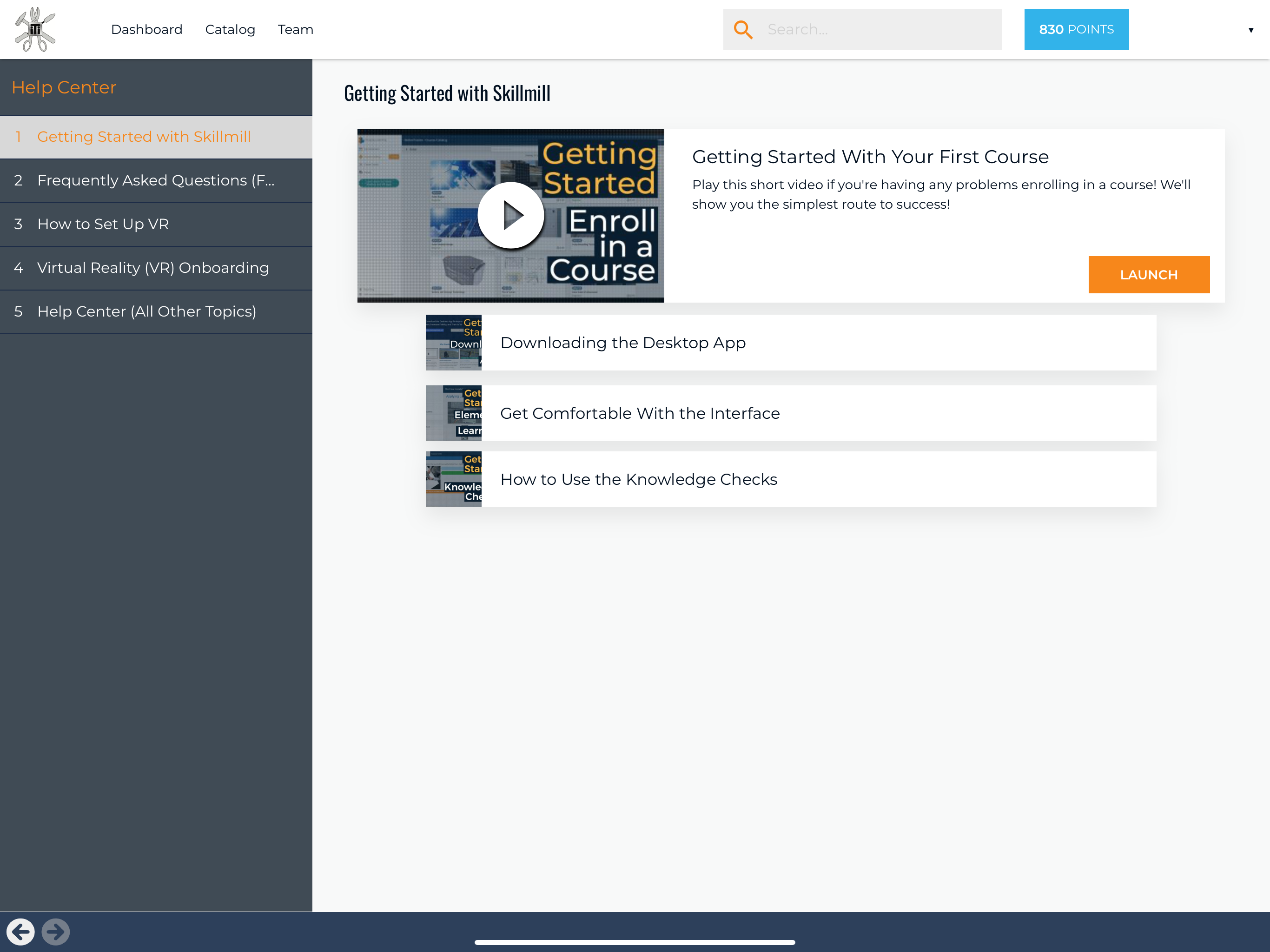This screenshot has width=1270, height=952.
Task: Click the white home indicator bar
Action: tap(635, 942)
